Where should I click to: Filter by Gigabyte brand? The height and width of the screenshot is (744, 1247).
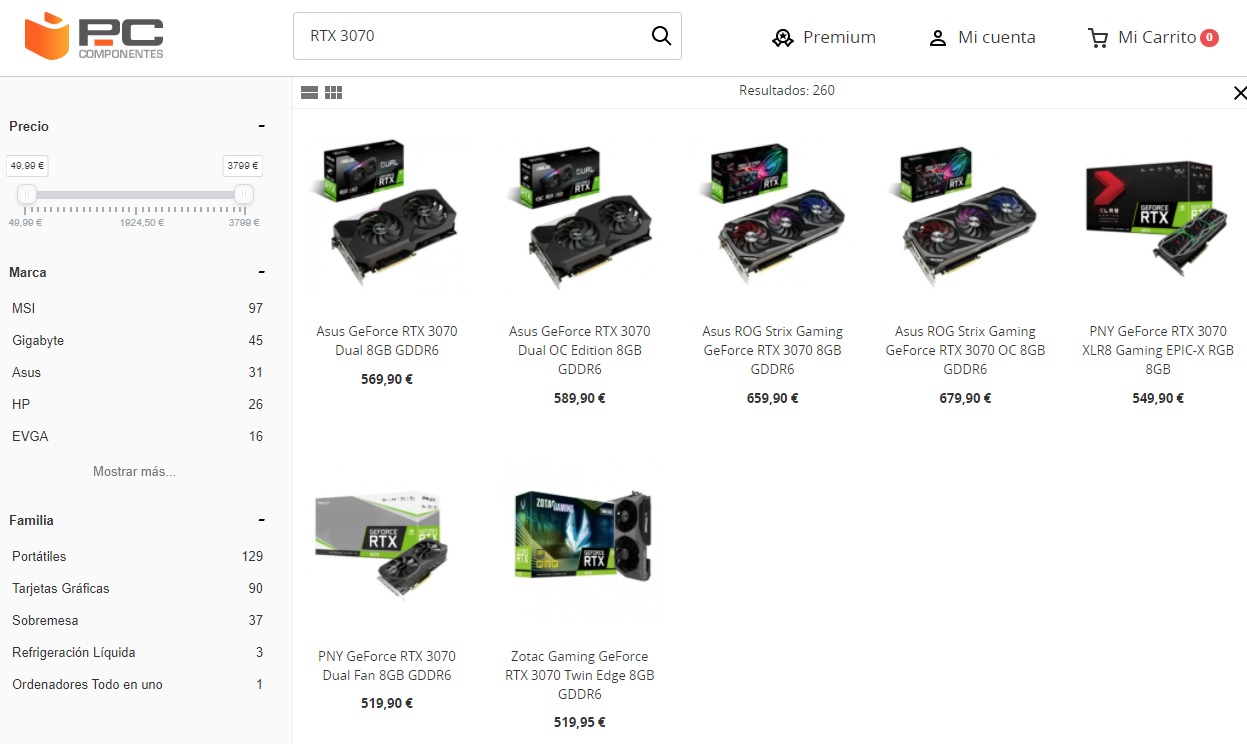(137, 340)
